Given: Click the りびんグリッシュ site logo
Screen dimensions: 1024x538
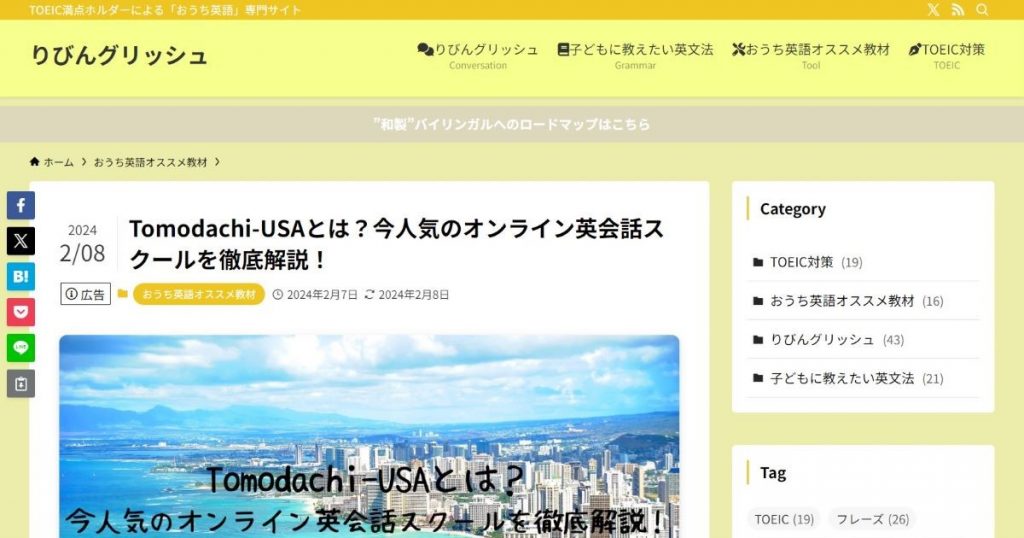Looking at the screenshot, I should pos(120,55).
